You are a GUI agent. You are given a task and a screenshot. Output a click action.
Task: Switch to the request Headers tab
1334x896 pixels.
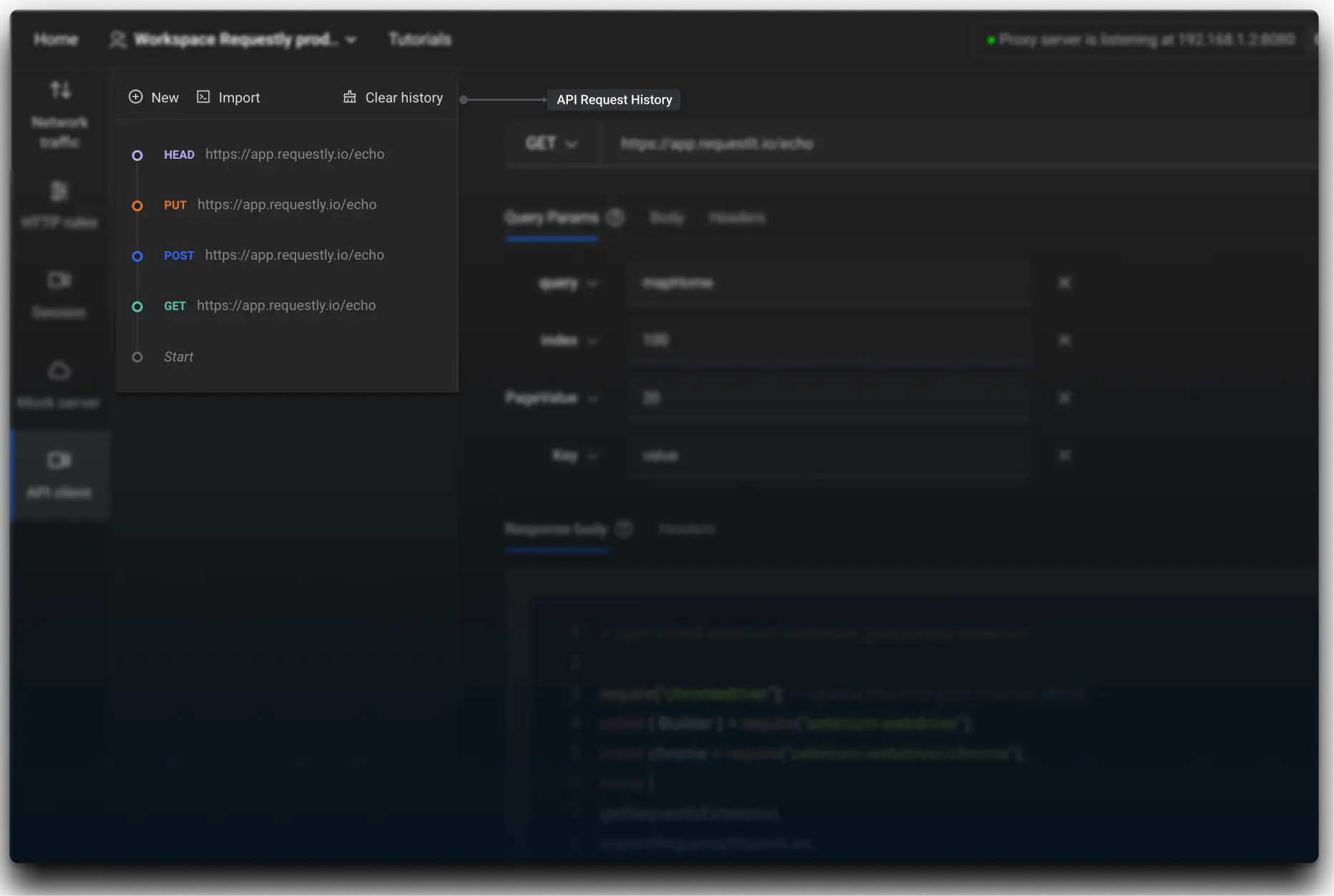[737, 217]
